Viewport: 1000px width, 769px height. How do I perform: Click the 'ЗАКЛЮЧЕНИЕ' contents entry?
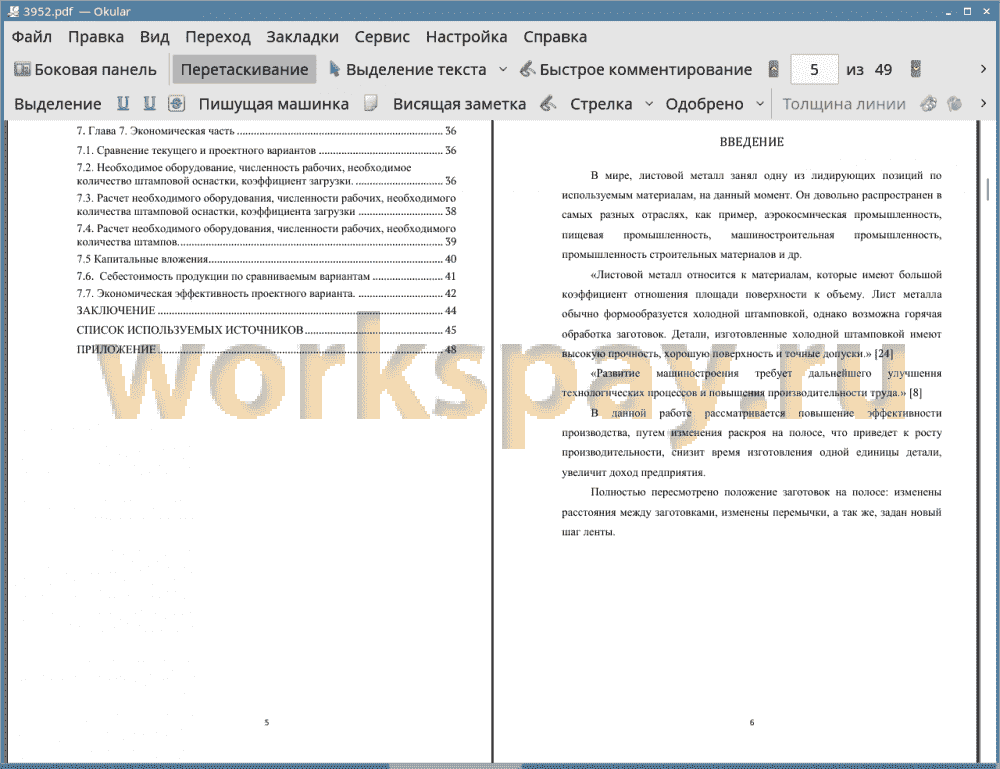[x=267, y=311]
